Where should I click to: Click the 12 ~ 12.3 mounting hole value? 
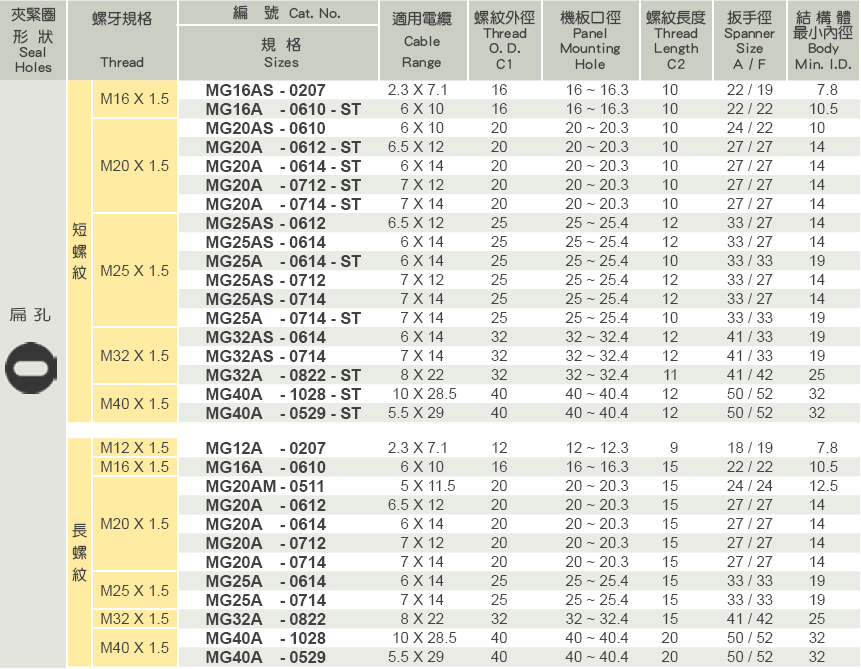click(597, 448)
